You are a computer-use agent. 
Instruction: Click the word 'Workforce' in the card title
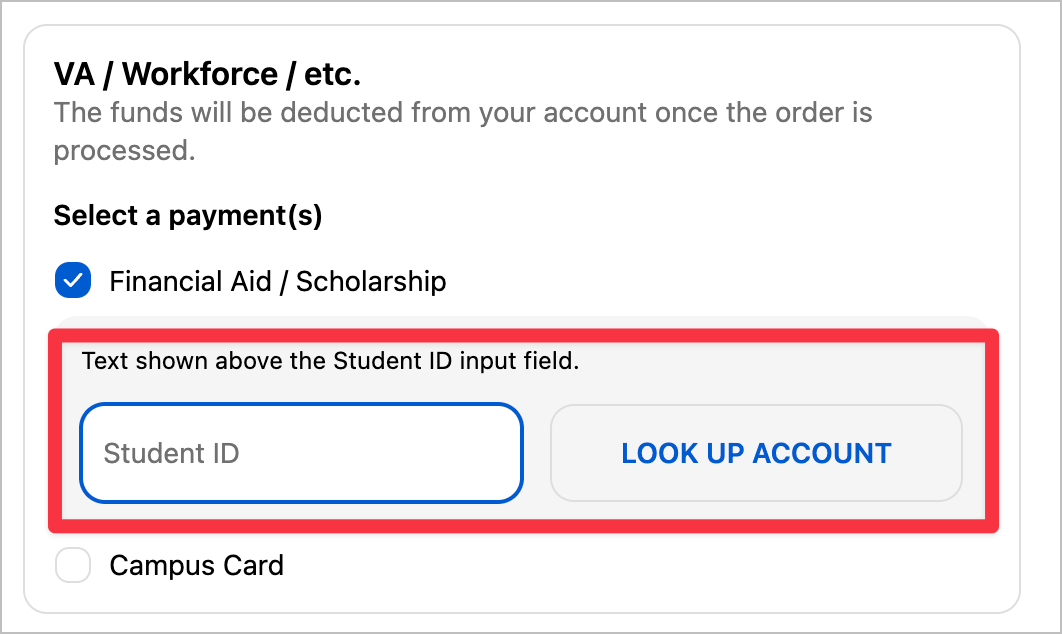(200, 74)
